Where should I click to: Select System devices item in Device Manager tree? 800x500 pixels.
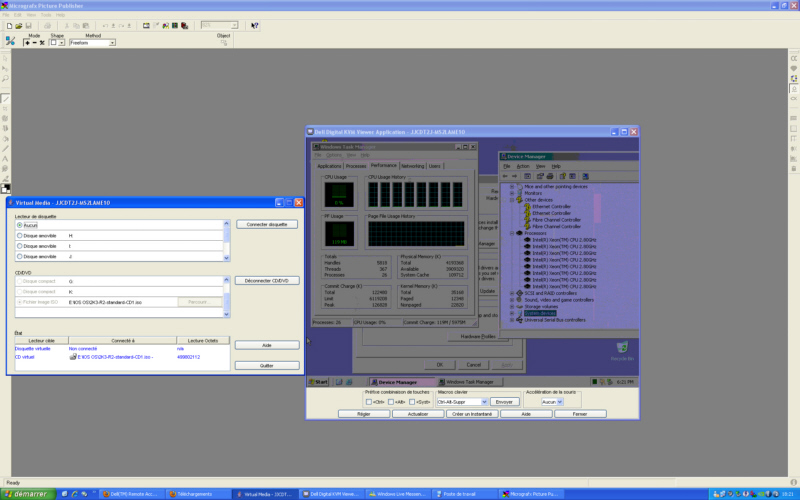(x=540, y=313)
